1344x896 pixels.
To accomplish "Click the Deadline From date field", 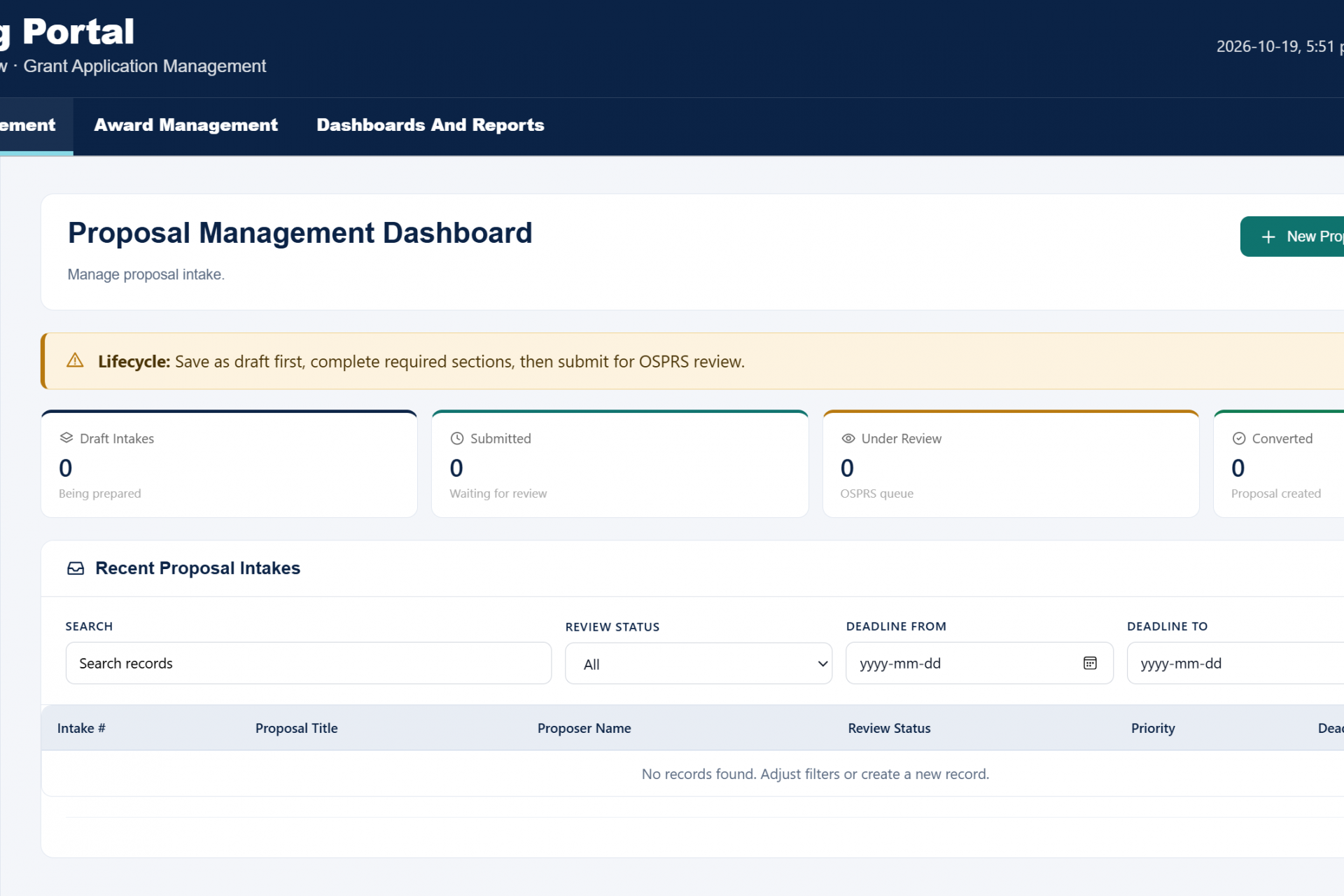I will pyautogui.click(x=979, y=663).
